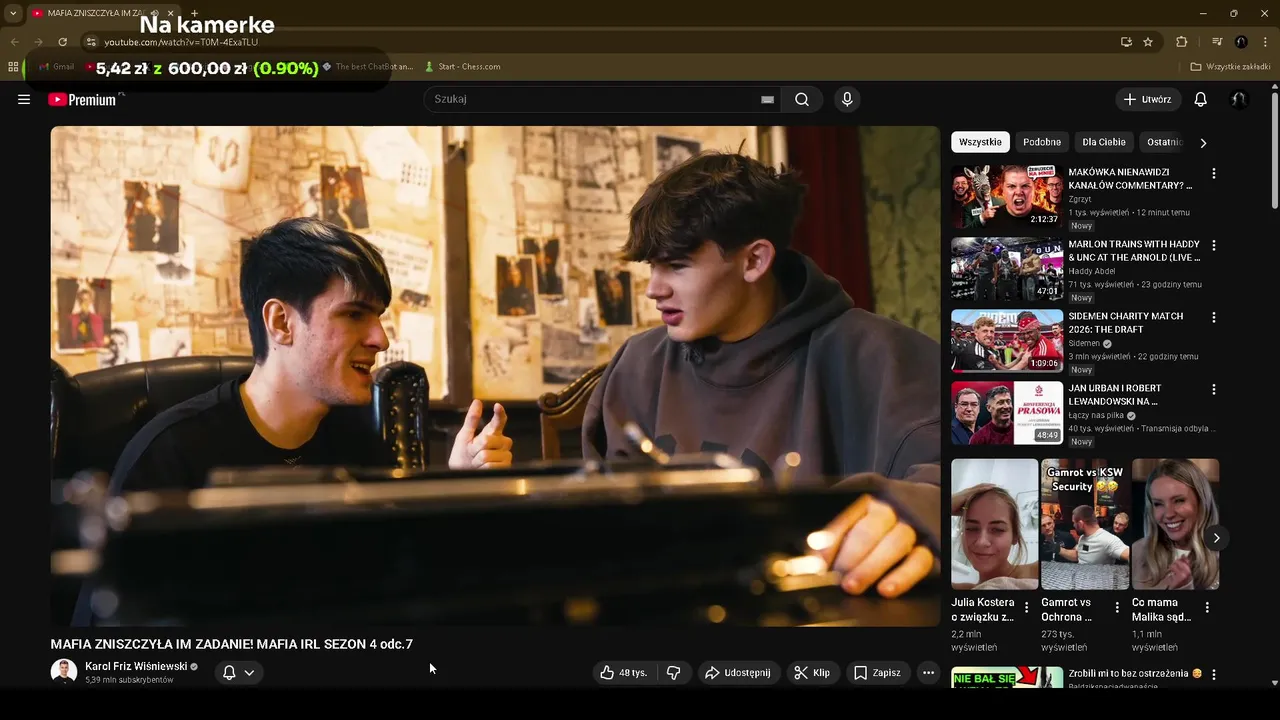Click the Zapisz save button

(877, 673)
